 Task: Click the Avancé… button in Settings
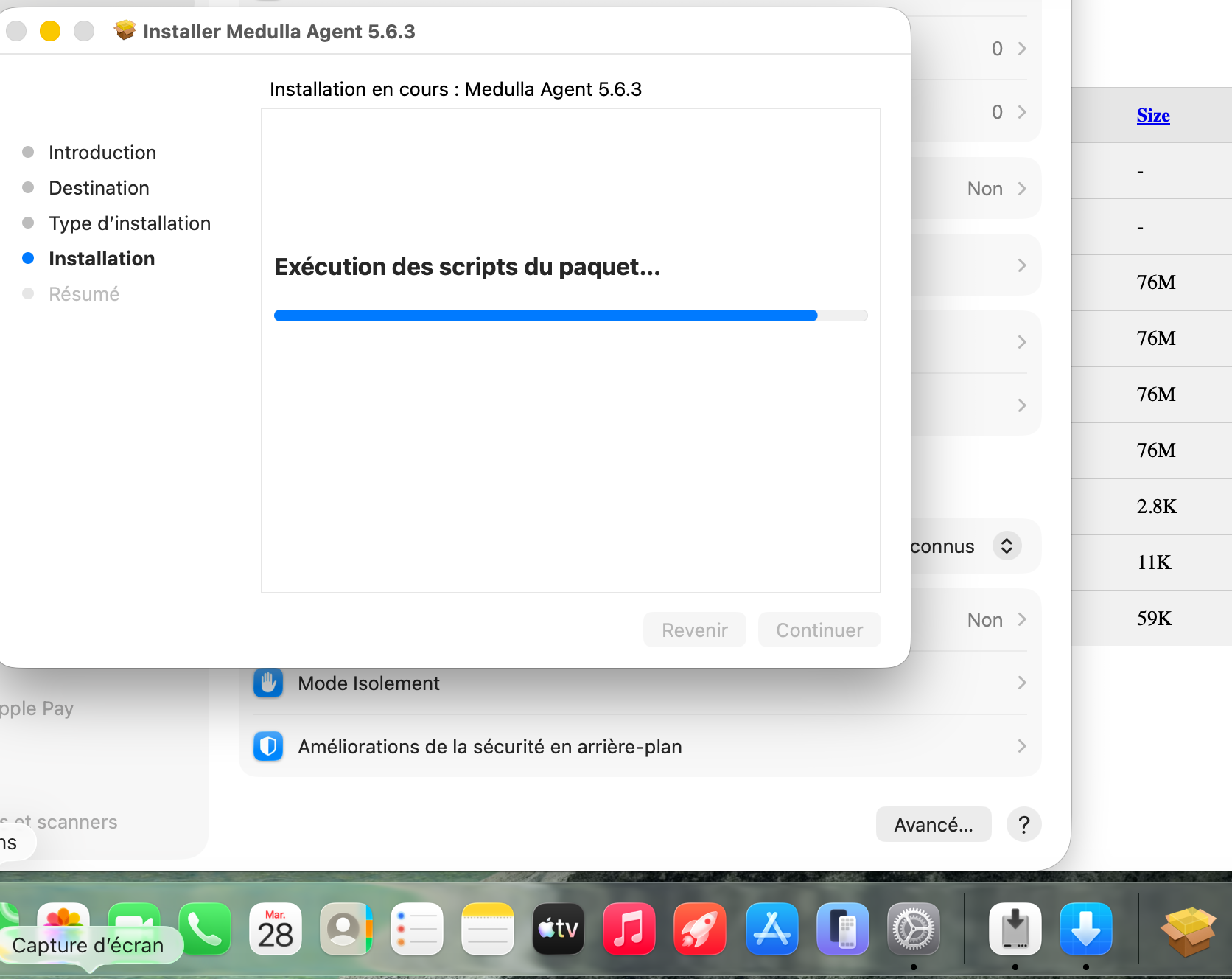[934, 824]
